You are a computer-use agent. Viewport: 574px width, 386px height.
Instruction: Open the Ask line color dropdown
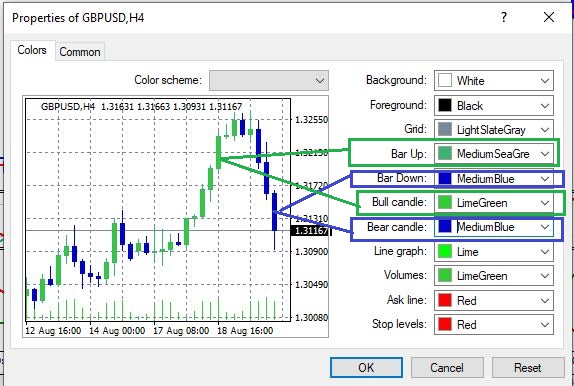coord(494,301)
